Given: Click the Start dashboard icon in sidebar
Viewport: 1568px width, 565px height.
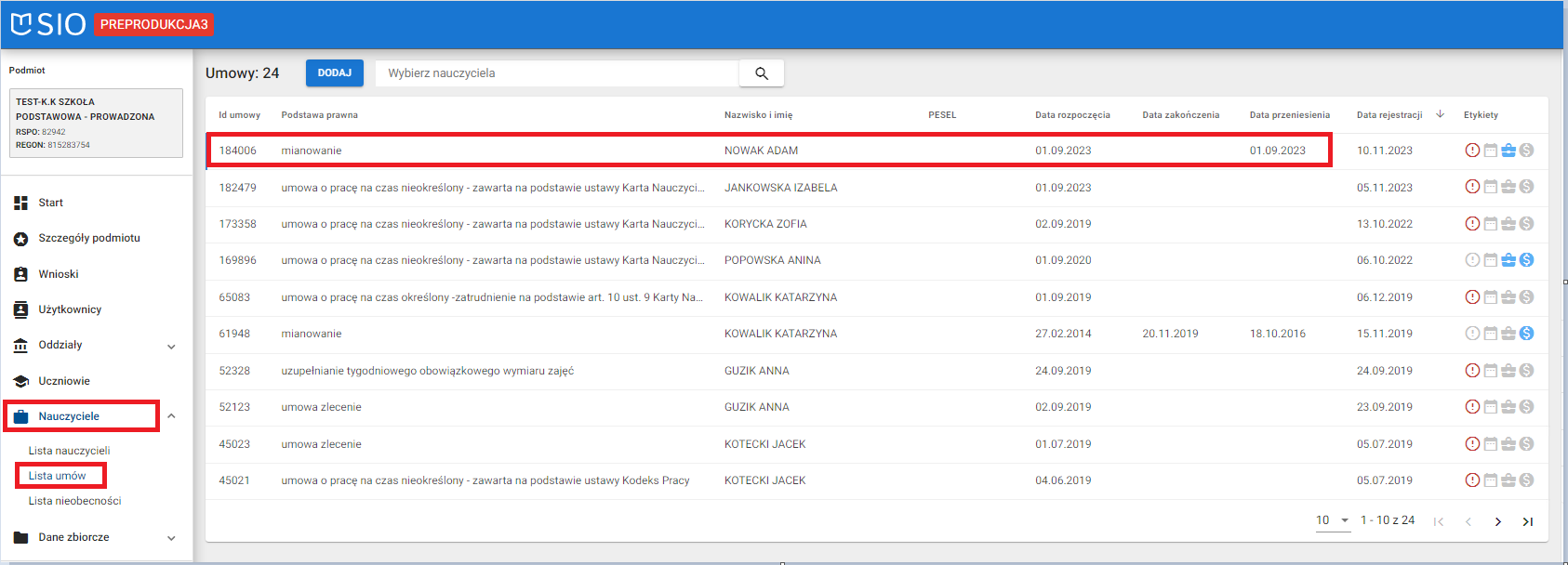Looking at the screenshot, I should coord(21,203).
